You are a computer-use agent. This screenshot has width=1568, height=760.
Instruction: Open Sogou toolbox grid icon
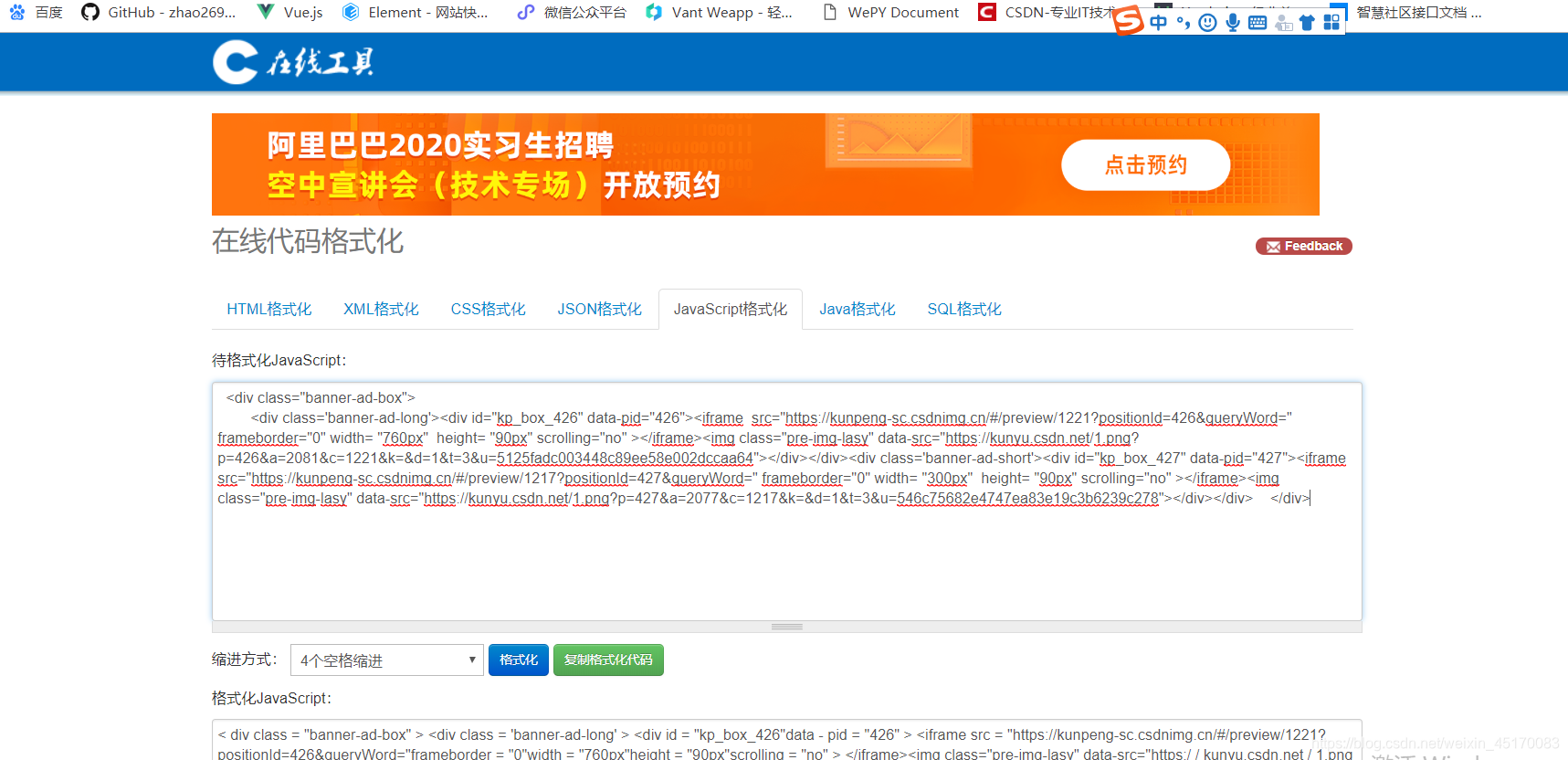(x=1331, y=22)
